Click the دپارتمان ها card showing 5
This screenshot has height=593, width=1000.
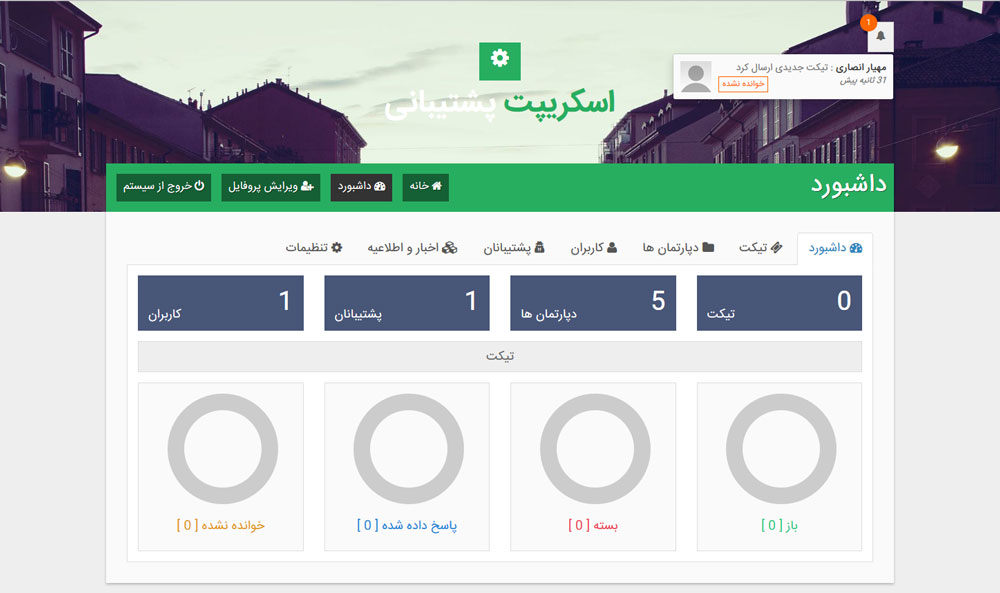point(593,303)
